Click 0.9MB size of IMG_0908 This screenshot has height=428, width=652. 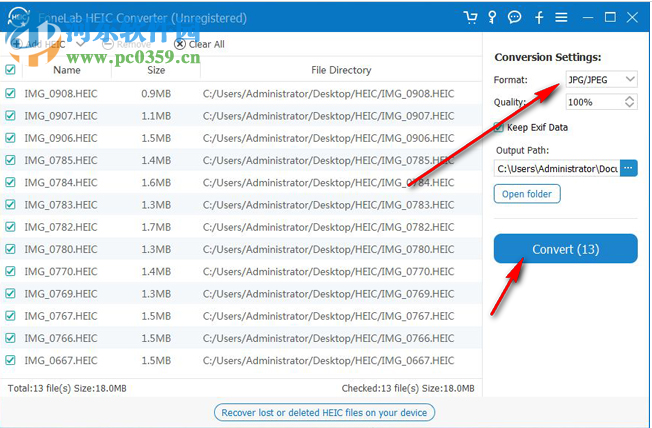(x=156, y=94)
